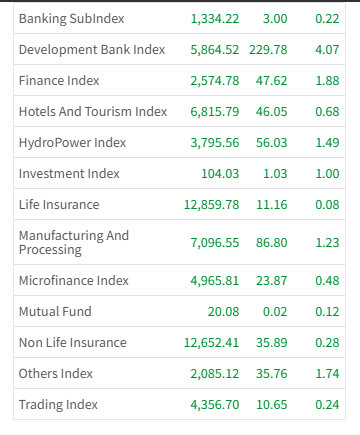Click point change 229.78 cell
This screenshot has width=360, height=435.
pyautogui.click(x=268, y=50)
